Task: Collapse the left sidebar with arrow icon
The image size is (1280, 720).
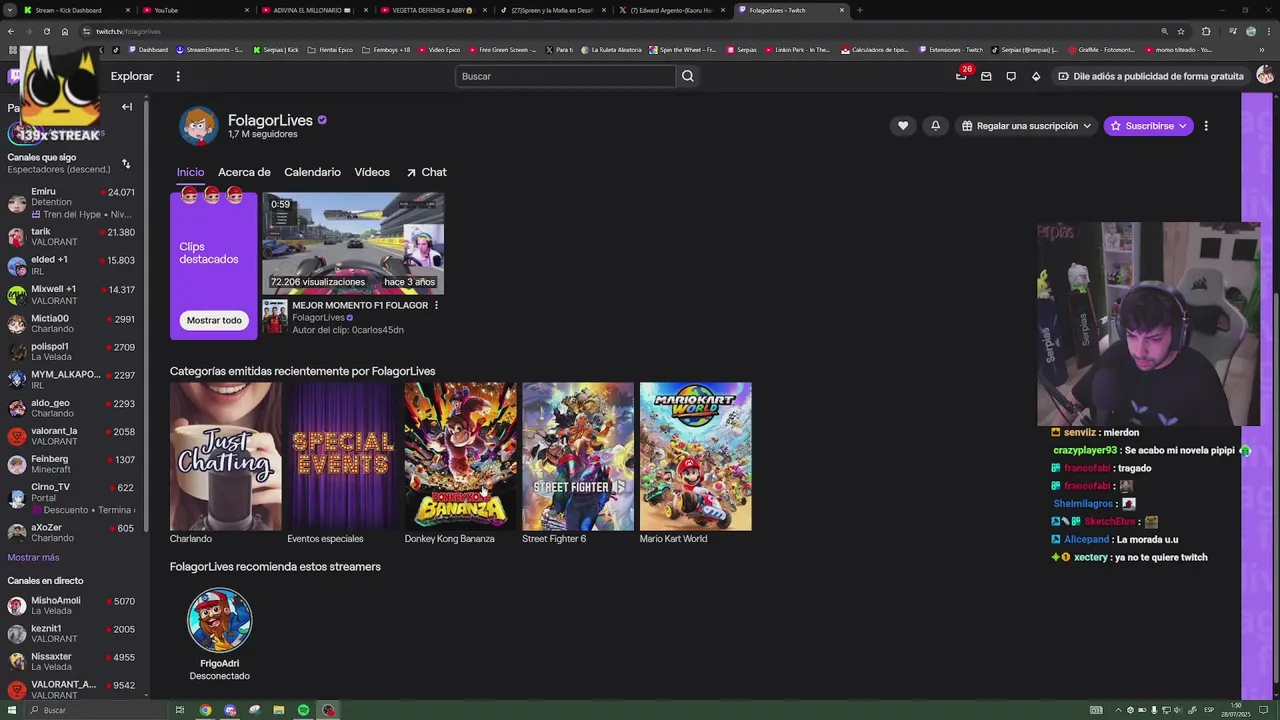Action: 127,107
